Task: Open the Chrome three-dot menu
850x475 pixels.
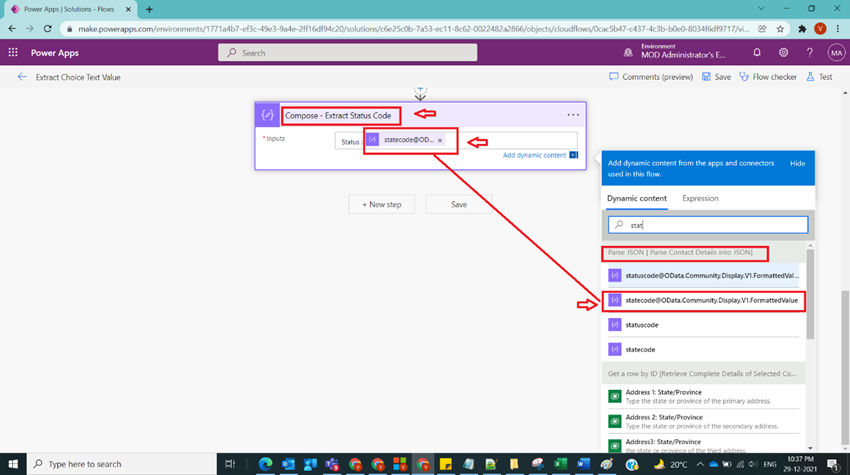Action: tap(838, 29)
